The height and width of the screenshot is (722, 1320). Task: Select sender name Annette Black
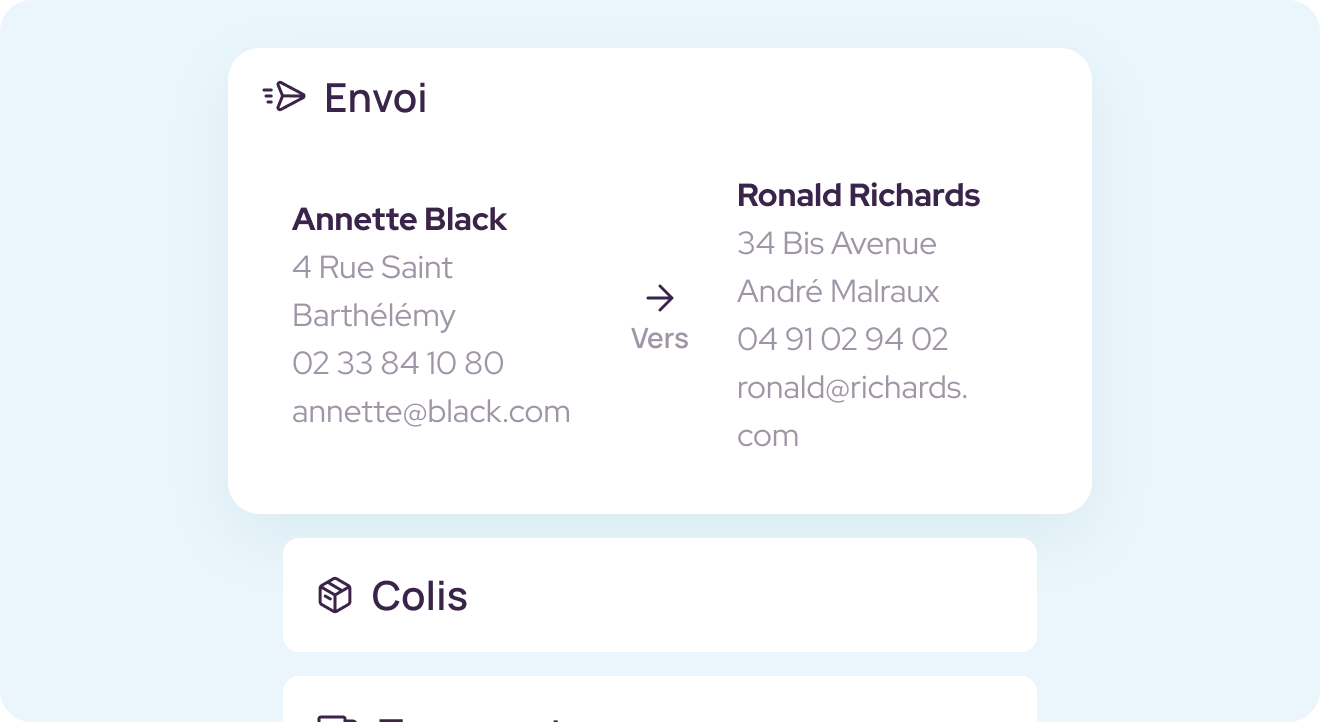point(399,219)
